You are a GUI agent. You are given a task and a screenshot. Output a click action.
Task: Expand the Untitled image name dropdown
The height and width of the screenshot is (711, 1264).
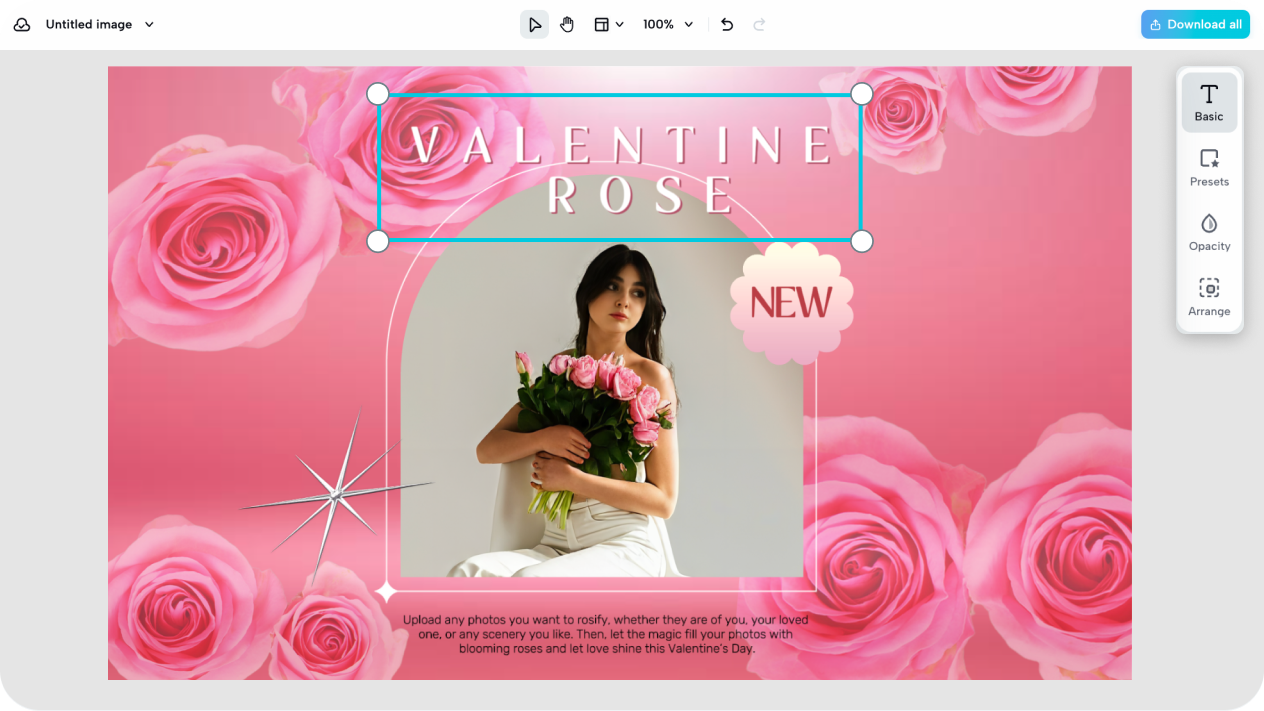(148, 24)
